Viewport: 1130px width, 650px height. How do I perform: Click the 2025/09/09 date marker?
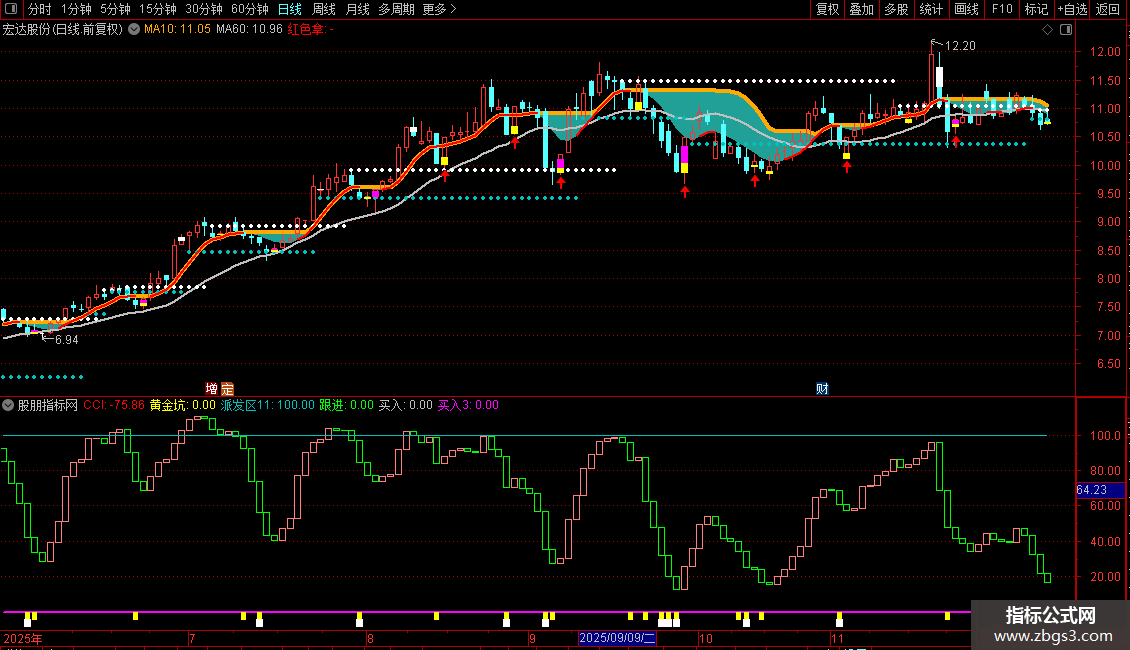click(x=617, y=638)
